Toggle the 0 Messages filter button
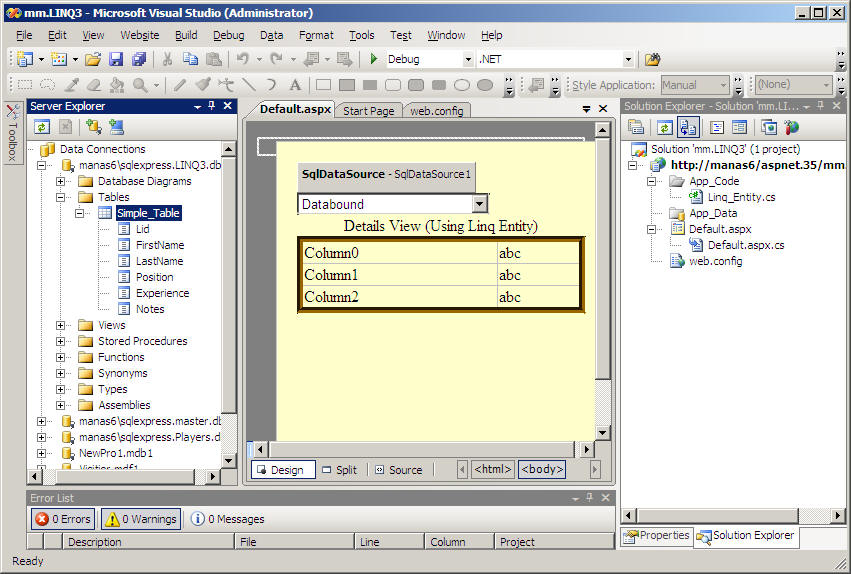 (x=228, y=519)
